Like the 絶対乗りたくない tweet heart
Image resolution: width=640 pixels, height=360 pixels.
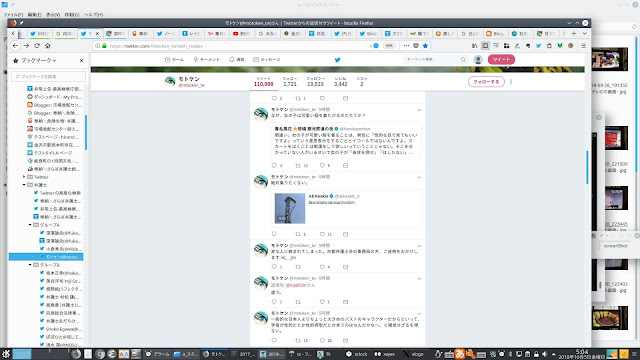pyautogui.click(x=322, y=234)
